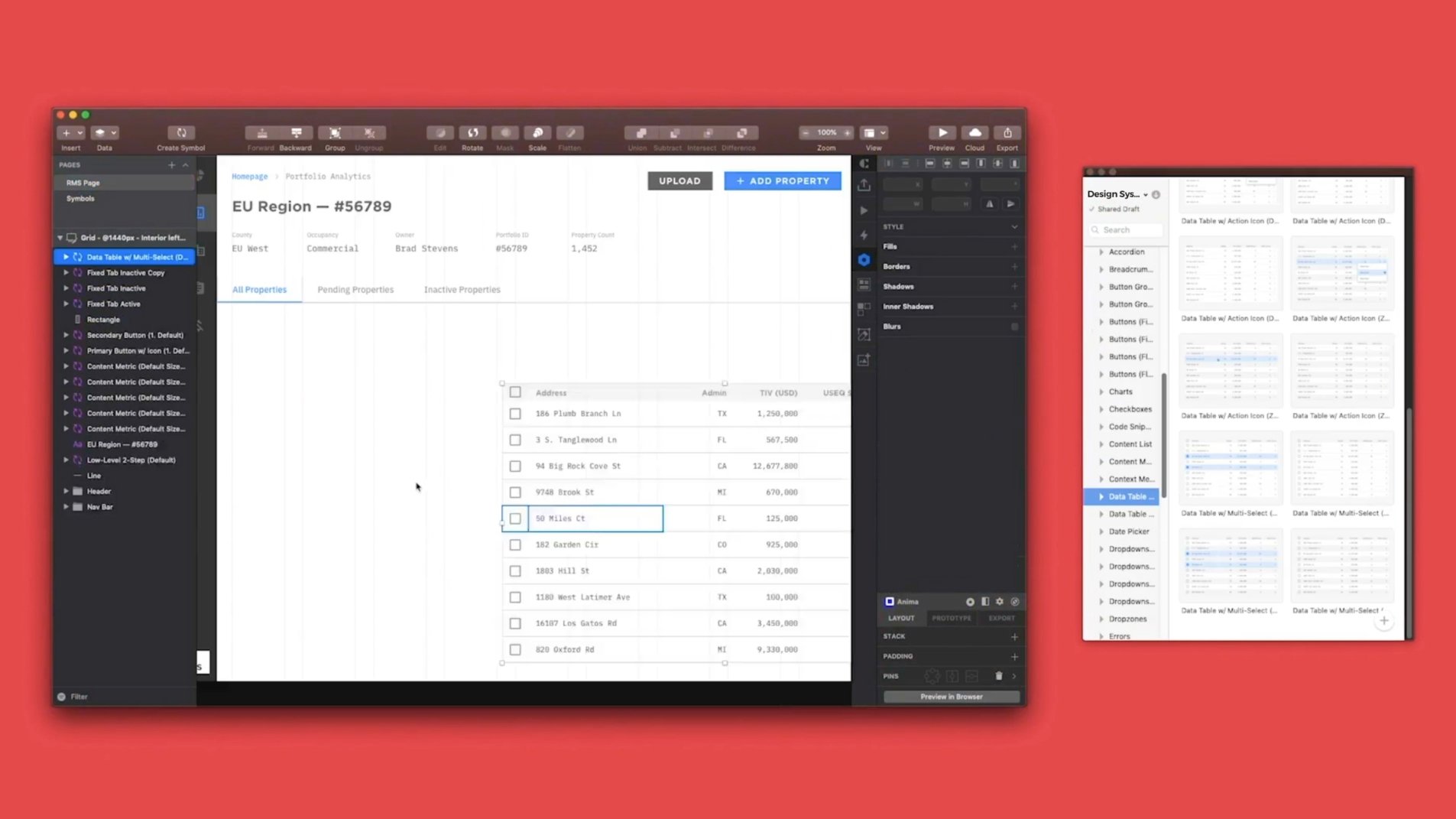The height and width of the screenshot is (819, 1456).
Task: Expand the Charts group in the library list
Action: [x=1101, y=391]
